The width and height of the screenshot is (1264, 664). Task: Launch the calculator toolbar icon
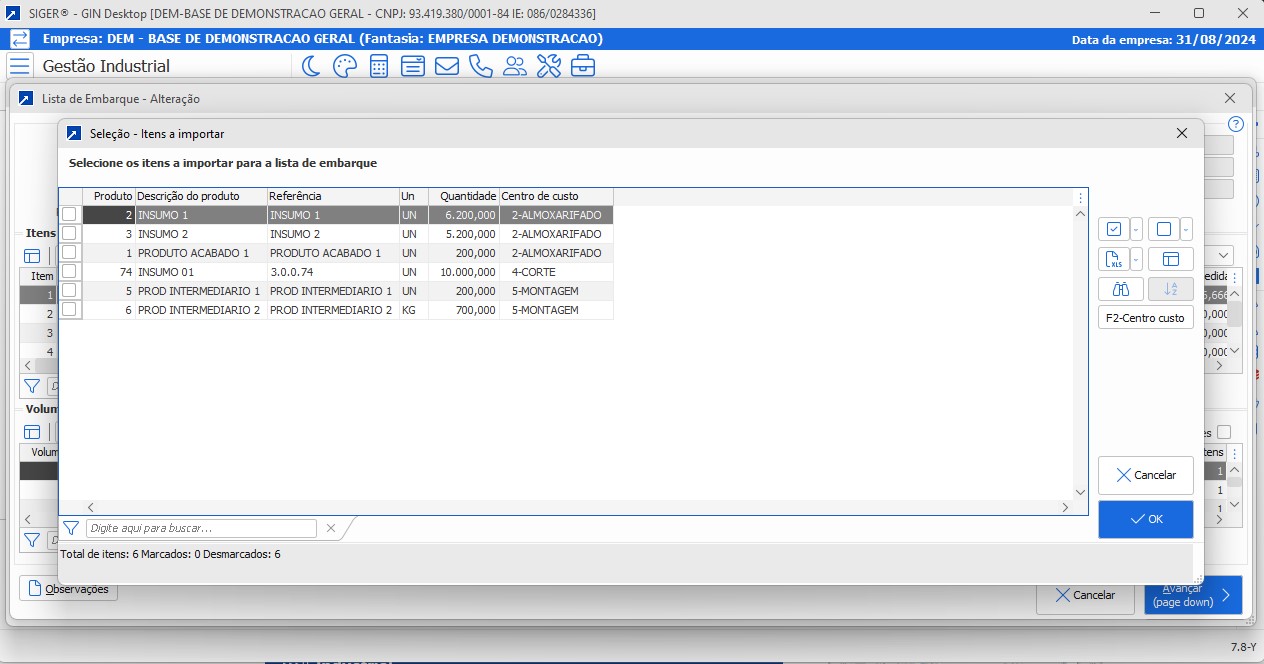(378, 65)
